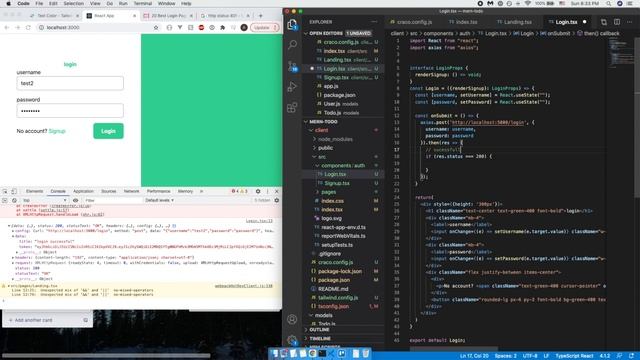The width and height of the screenshot is (640, 360).
Task: Show more DevTools tabs chevron
Action: point(201,191)
